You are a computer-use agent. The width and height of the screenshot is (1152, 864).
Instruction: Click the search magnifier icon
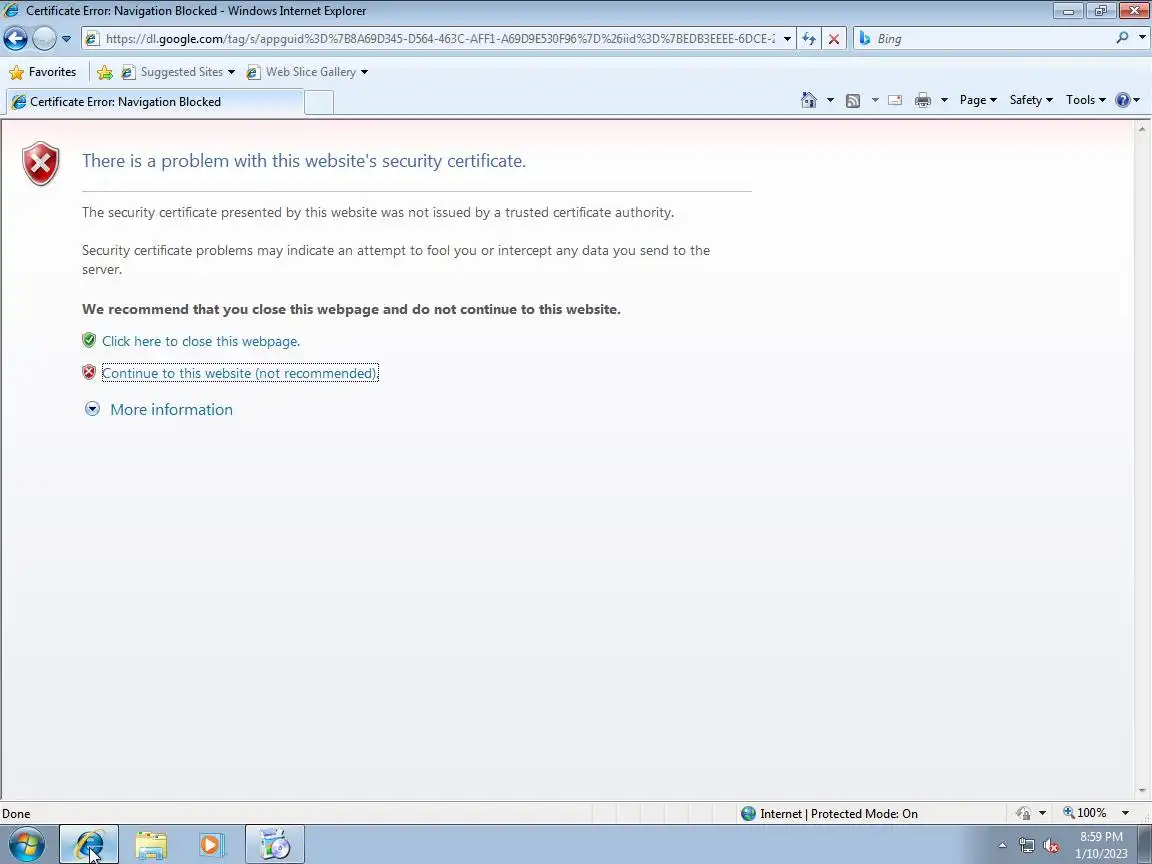(1122, 37)
